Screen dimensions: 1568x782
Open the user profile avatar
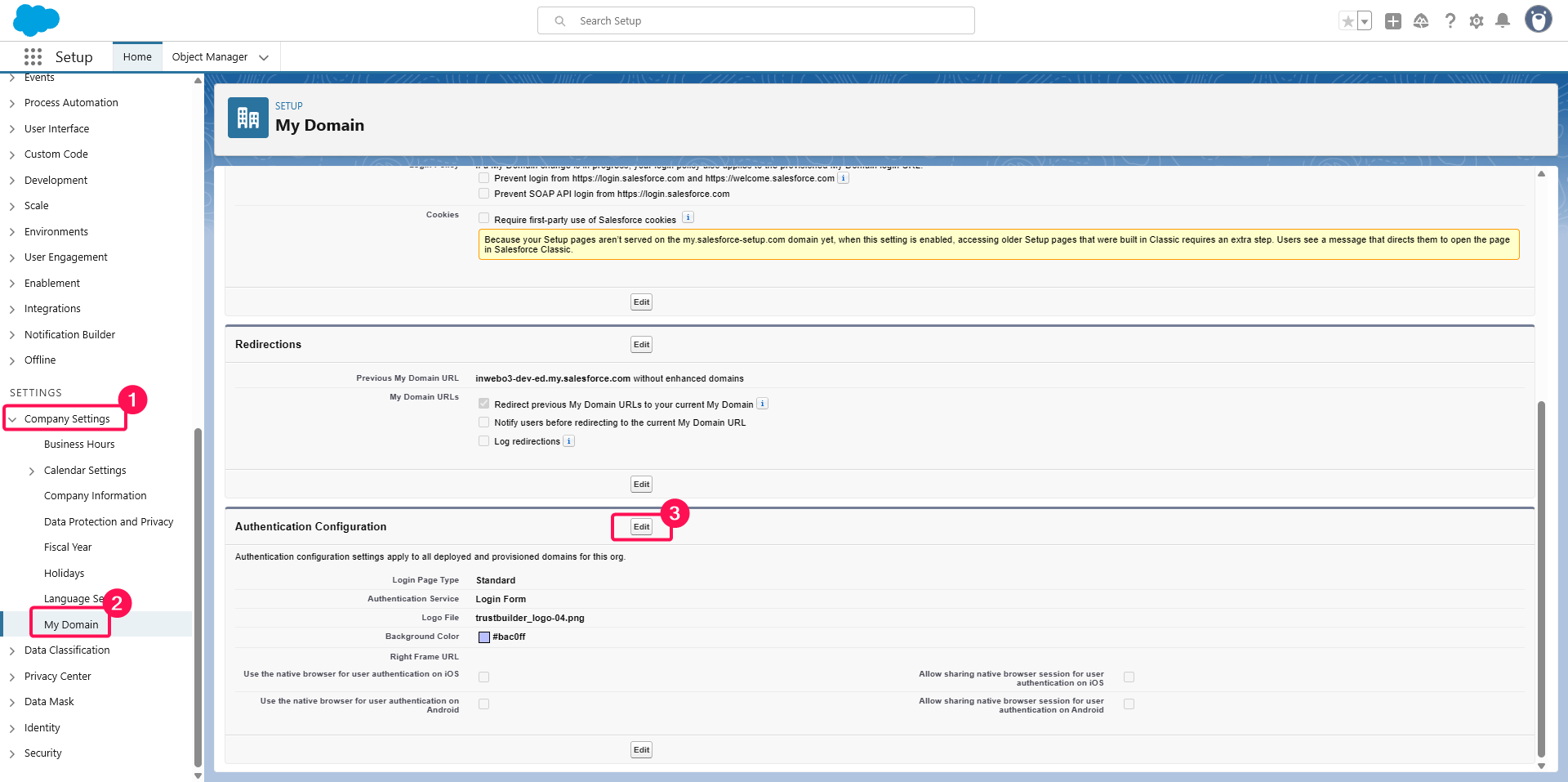coord(1538,20)
